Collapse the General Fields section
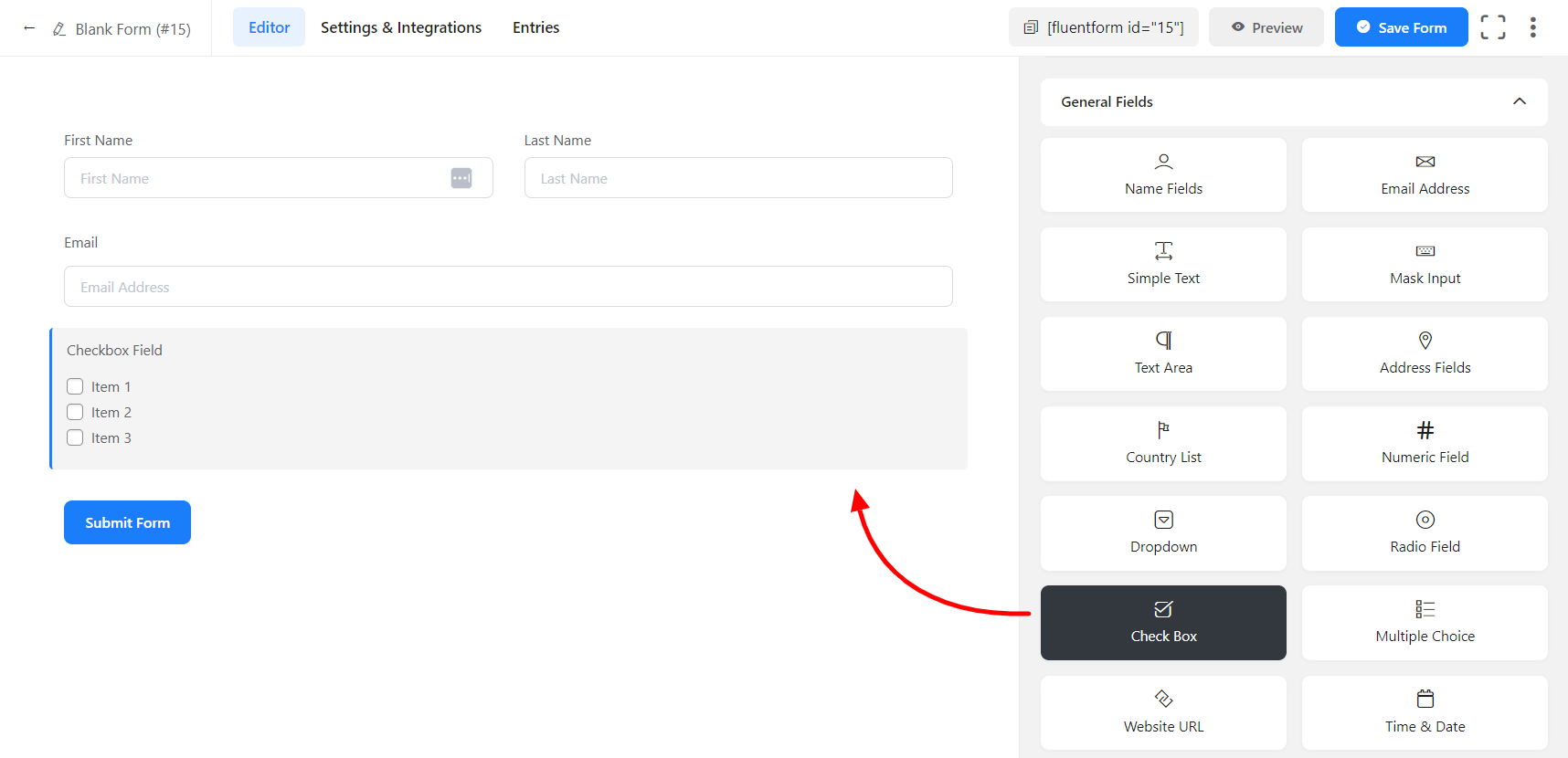This screenshot has height=758, width=1568. click(x=1519, y=101)
